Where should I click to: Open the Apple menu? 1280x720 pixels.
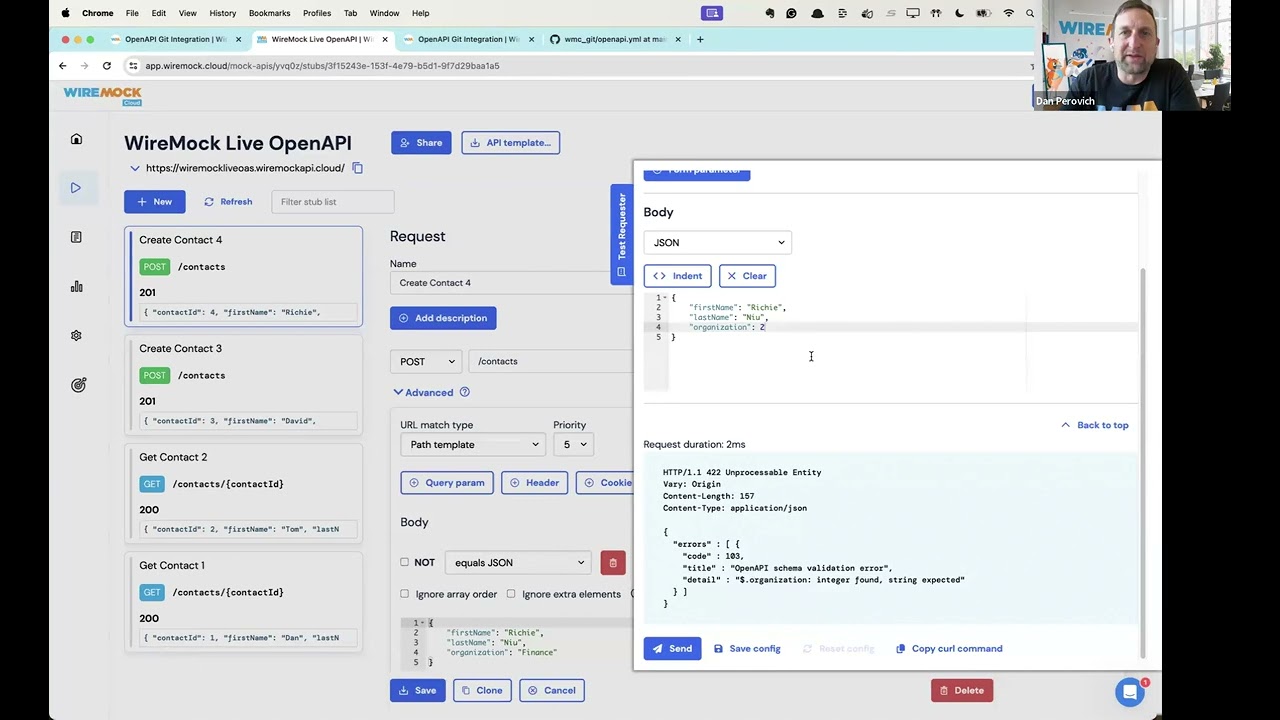[x=65, y=13]
